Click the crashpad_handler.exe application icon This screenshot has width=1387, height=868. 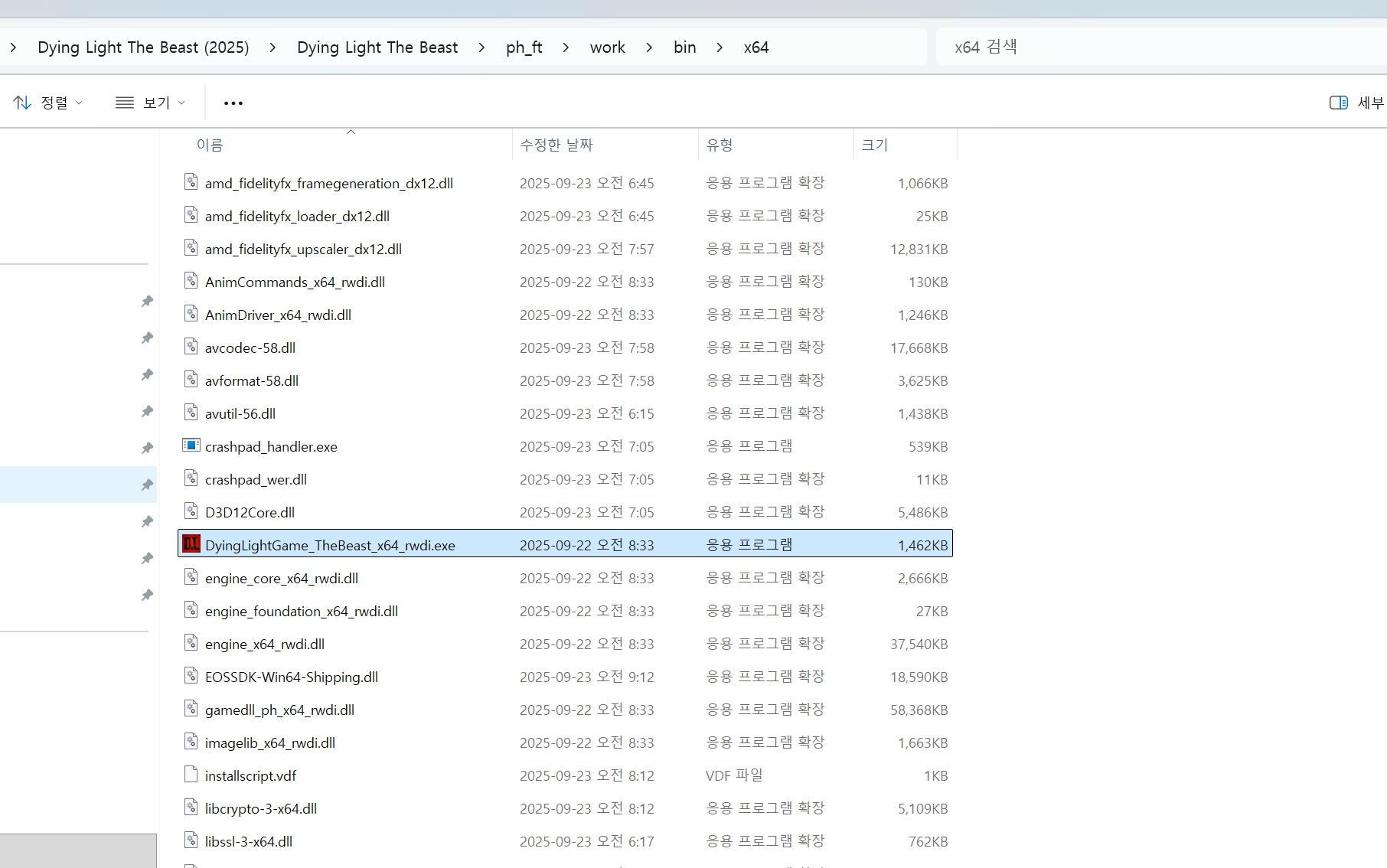click(x=191, y=445)
